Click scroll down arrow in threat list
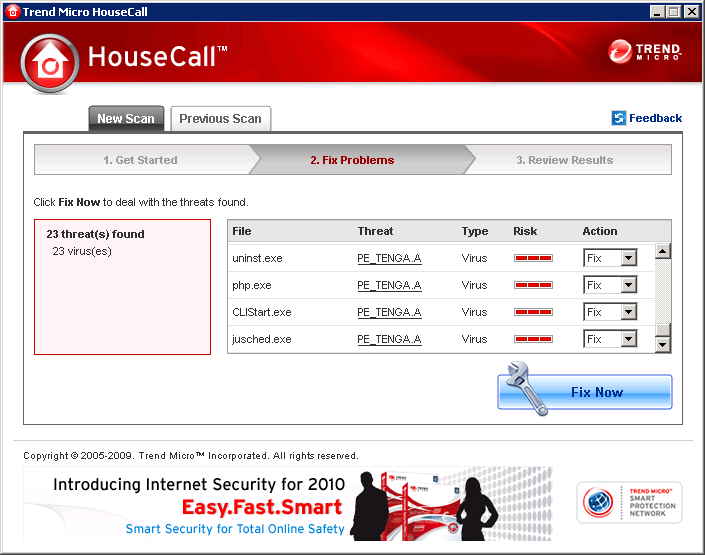Screen dimensions: 705x555 [x=663, y=345]
